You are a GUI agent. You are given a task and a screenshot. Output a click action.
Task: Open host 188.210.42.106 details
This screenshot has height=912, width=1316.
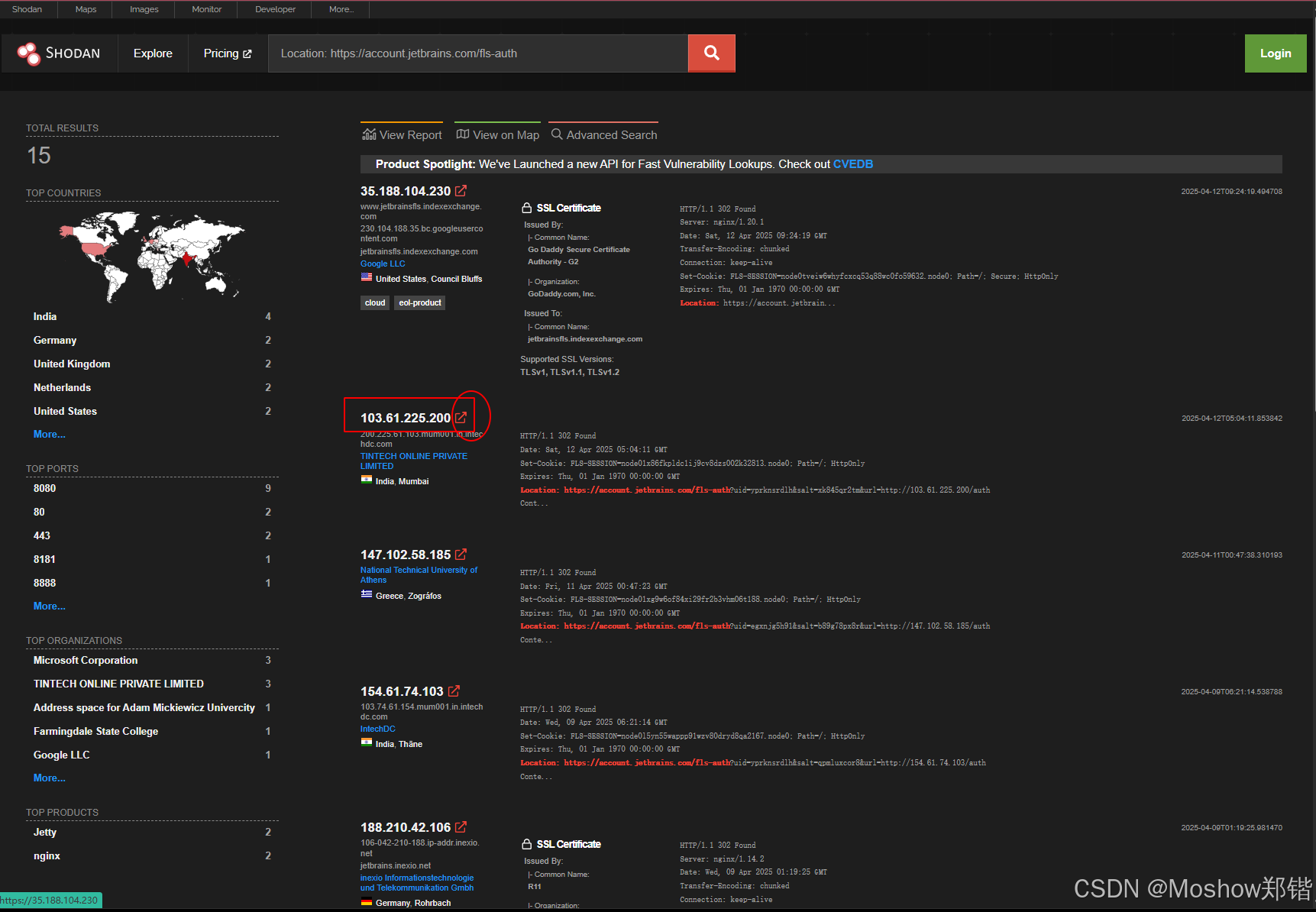(x=406, y=827)
